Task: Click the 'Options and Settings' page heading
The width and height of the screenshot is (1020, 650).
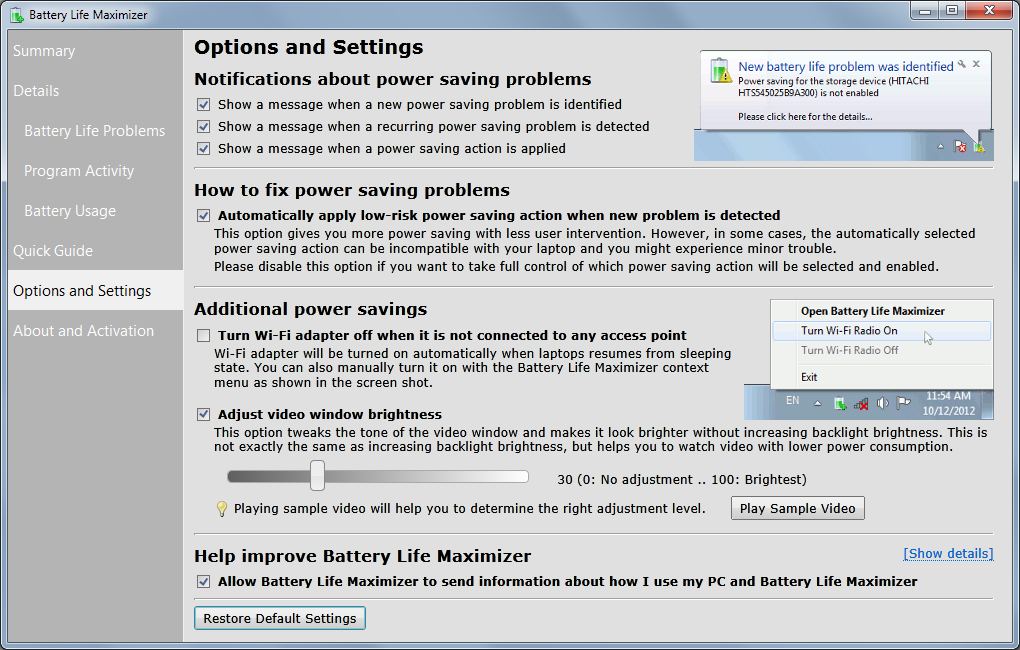Action: pyautogui.click(x=308, y=47)
